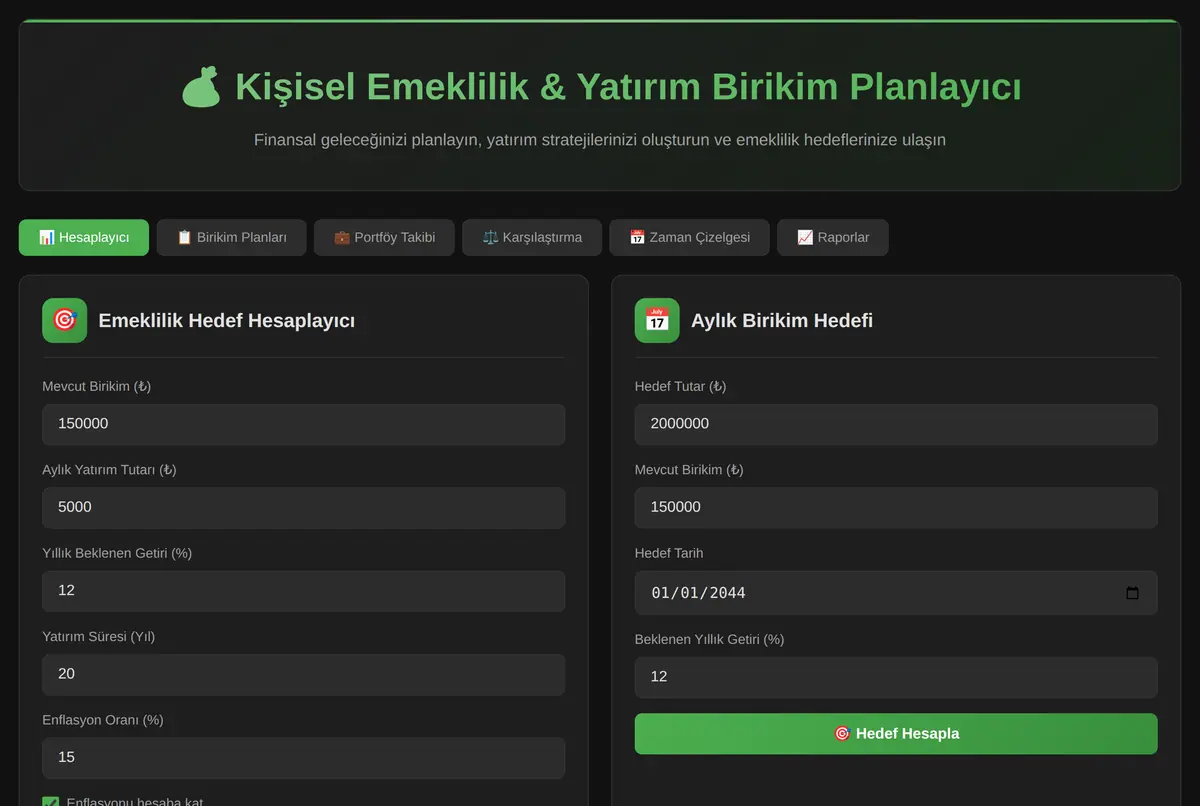The height and width of the screenshot is (806, 1200).
Task: Click the Aylık Birikim Hedefi heading
Action: point(782,321)
